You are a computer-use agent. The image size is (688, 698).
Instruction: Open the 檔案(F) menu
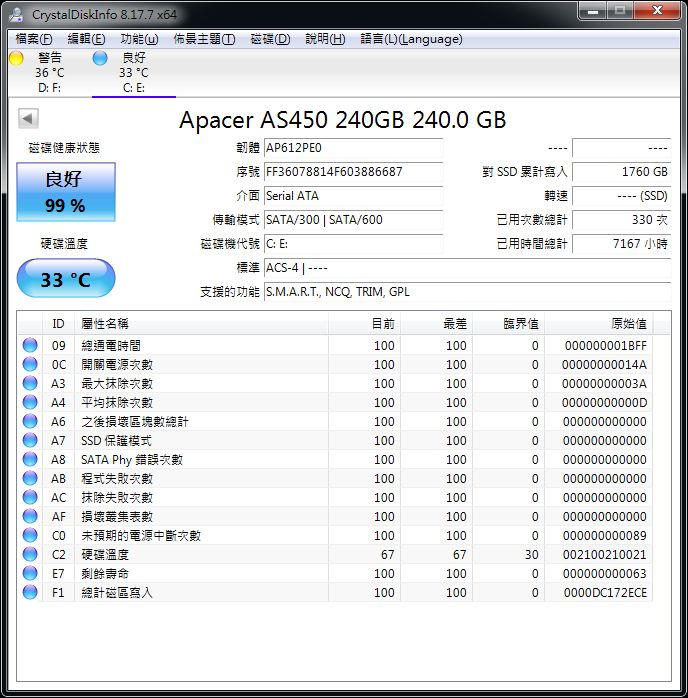coord(34,39)
